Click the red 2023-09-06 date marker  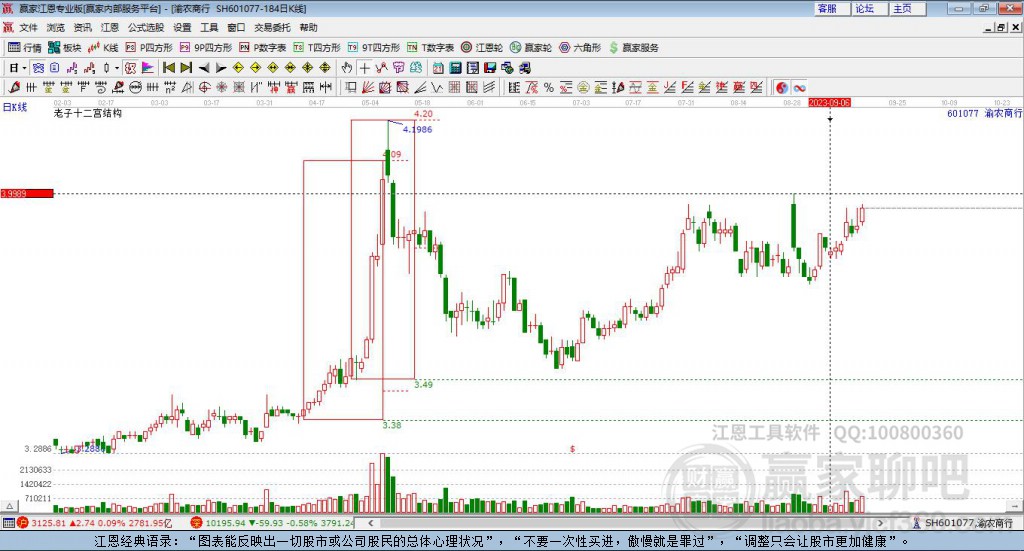coord(829,102)
